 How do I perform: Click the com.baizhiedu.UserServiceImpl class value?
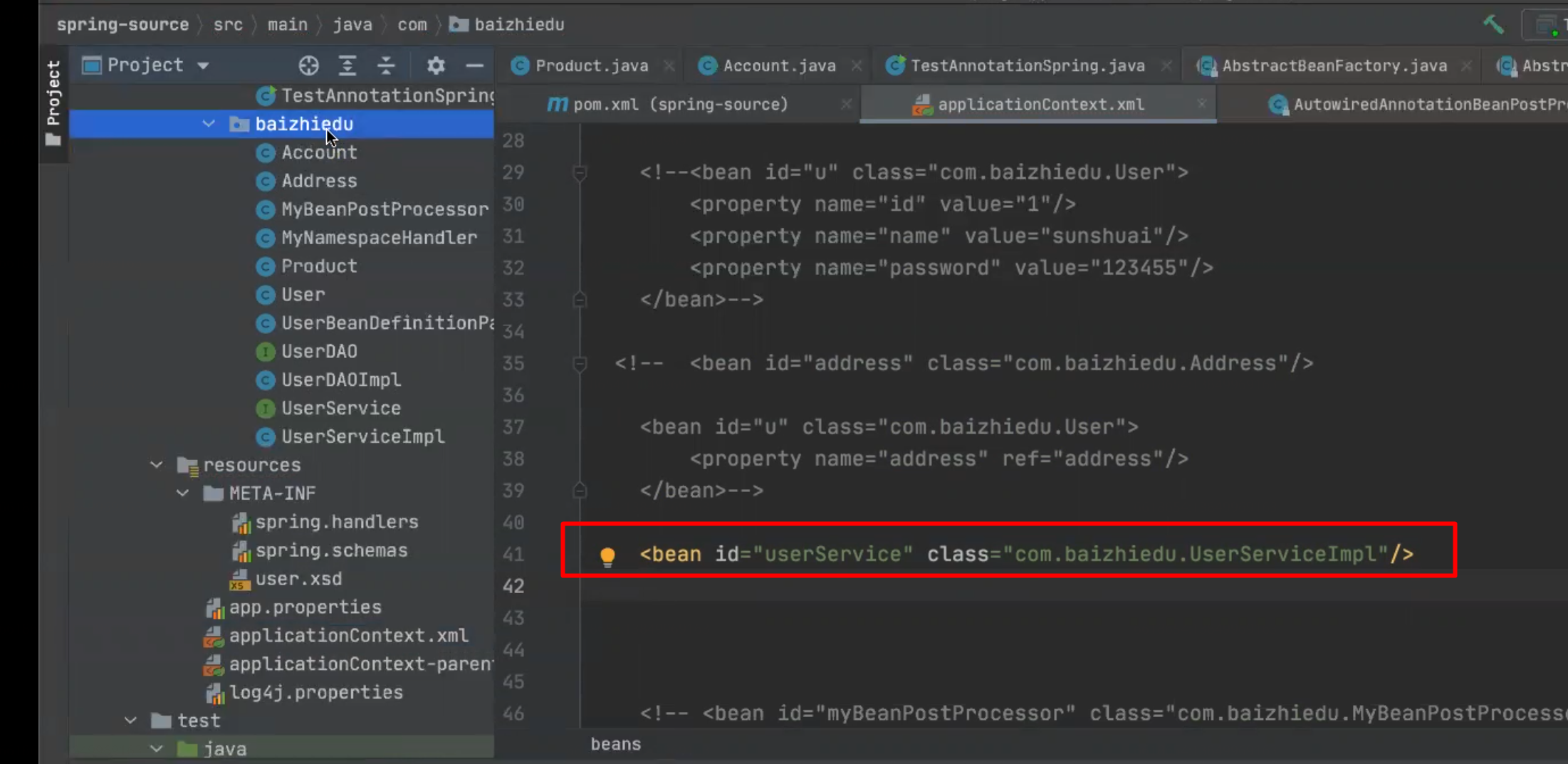coord(1196,554)
